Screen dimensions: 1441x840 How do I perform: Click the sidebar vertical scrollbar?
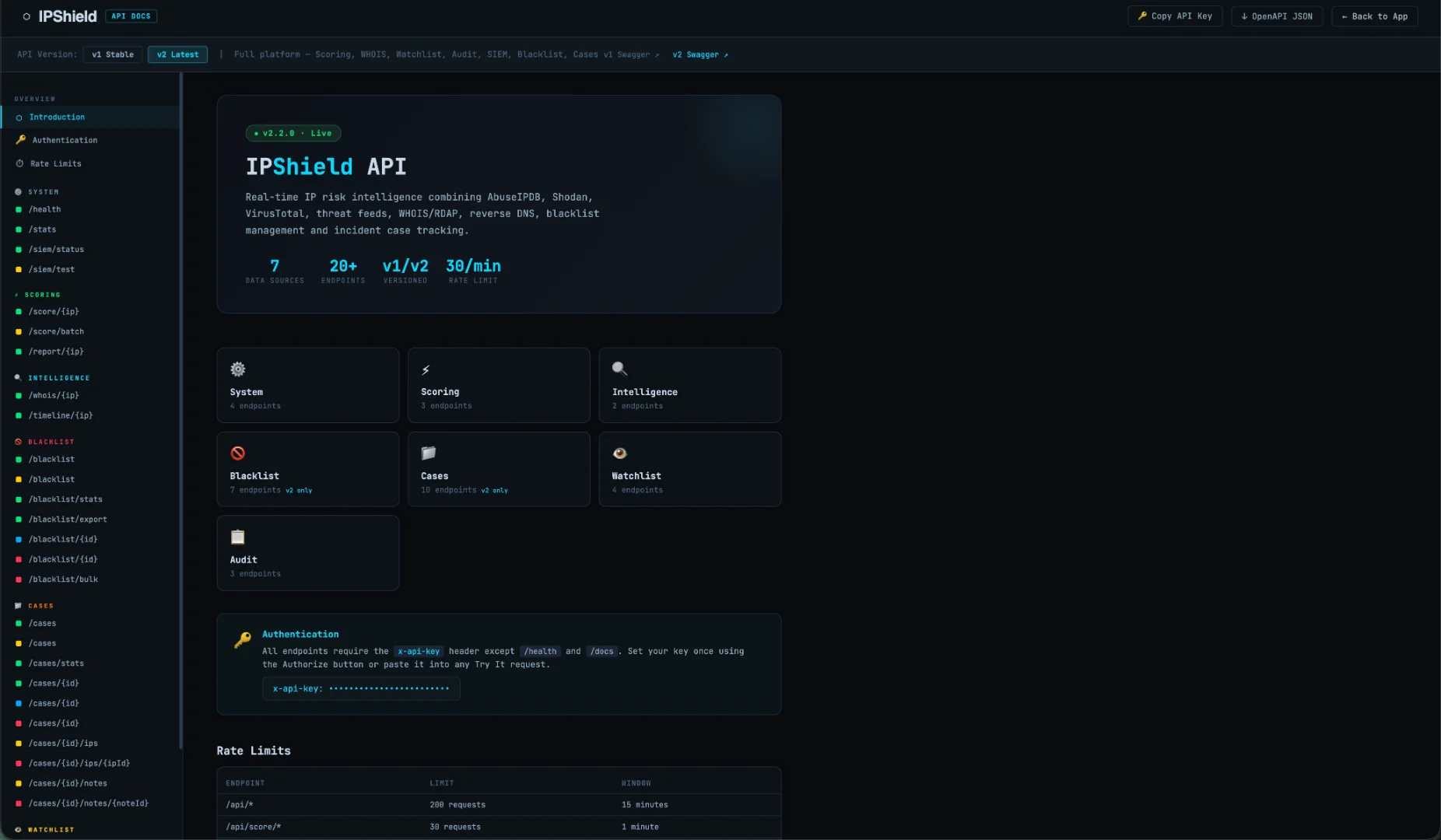tap(181, 412)
